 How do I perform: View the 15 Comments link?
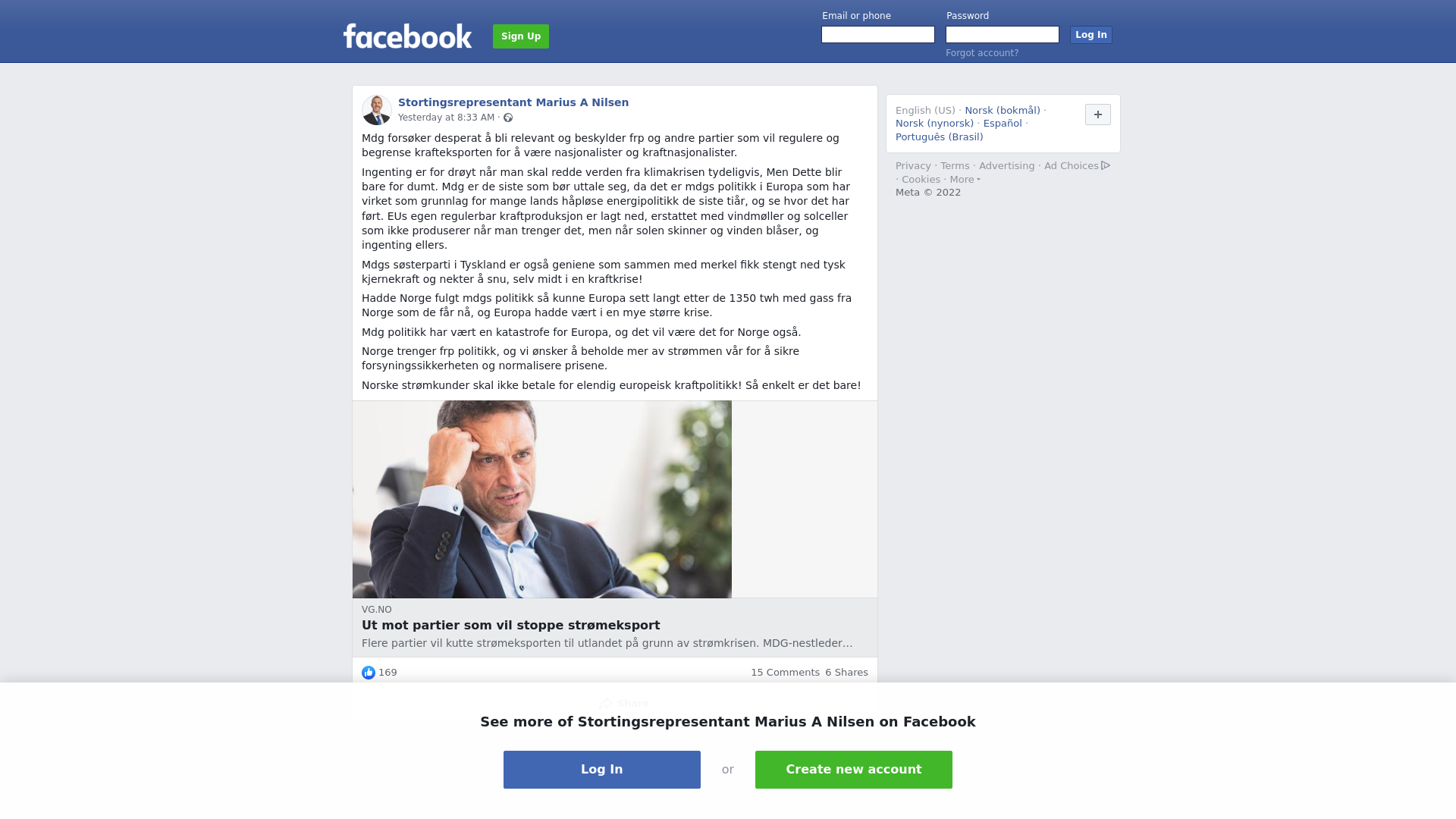785,673
